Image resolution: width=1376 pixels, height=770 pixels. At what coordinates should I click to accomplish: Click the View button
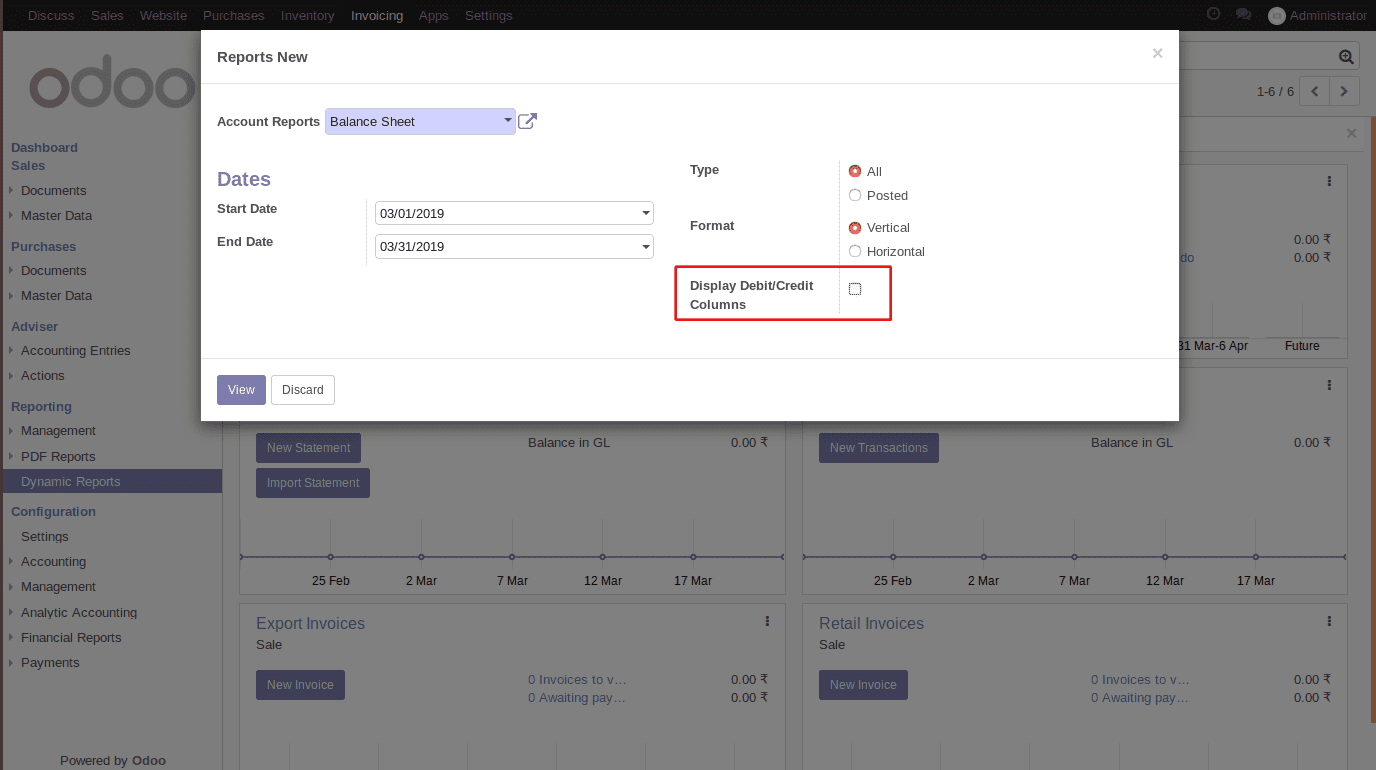click(x=241, y=390)
